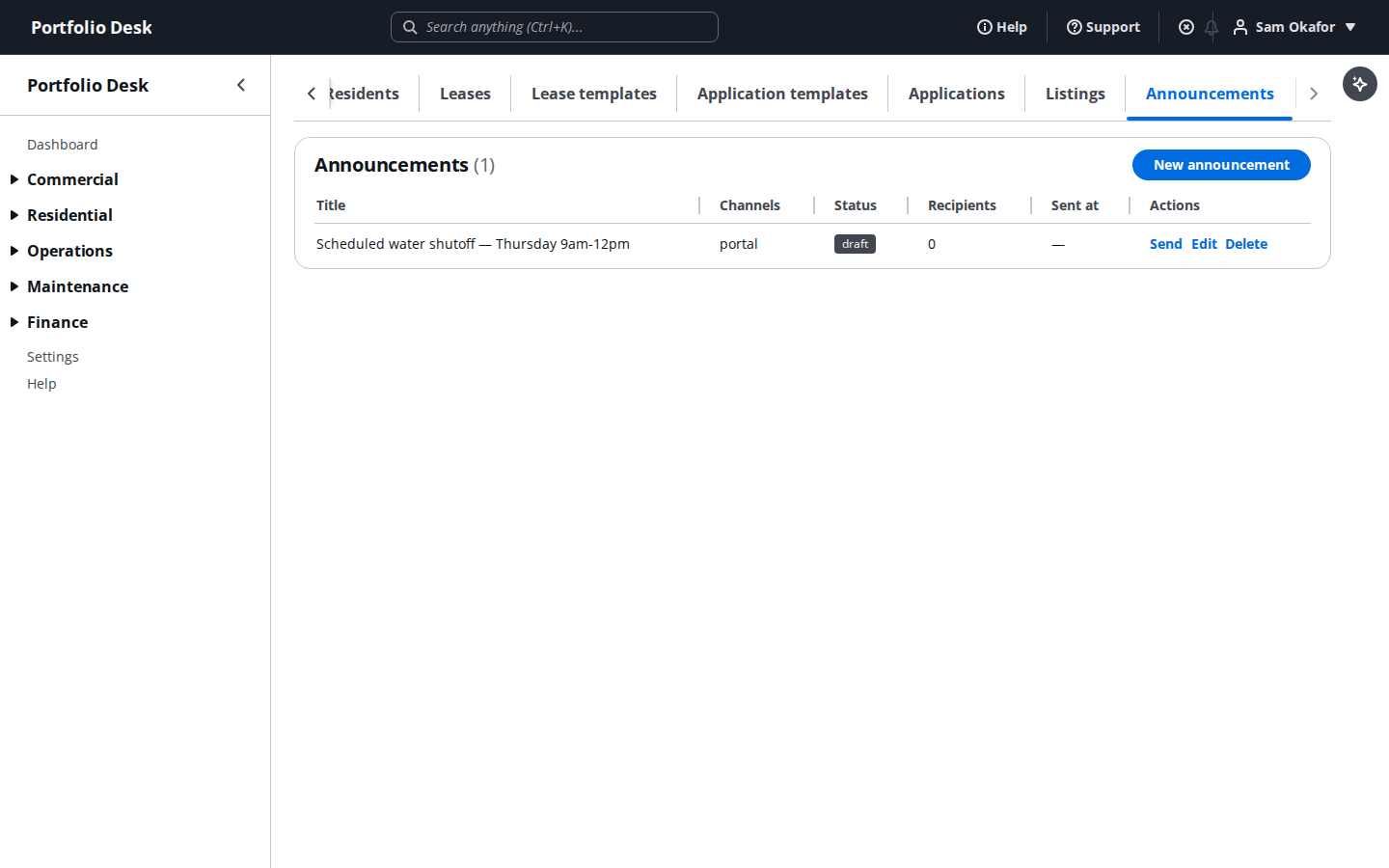This screenshot has width=1389, height=868.
Task: Click the Portfolio Desk logo in header
Action: coord(92,27)
